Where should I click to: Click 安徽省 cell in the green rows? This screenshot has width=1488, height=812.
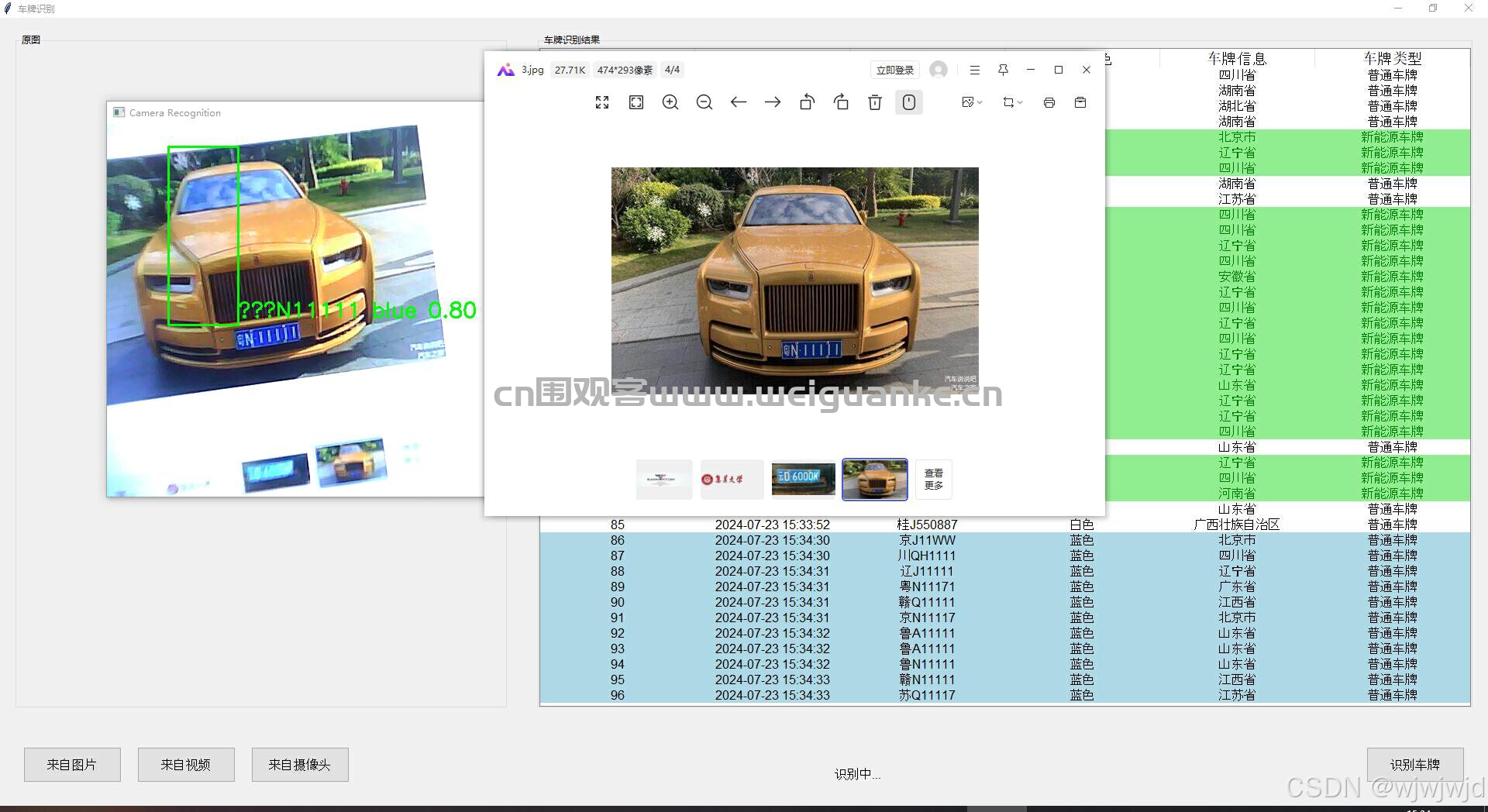pyautogui.click(x=1237, y=277)
